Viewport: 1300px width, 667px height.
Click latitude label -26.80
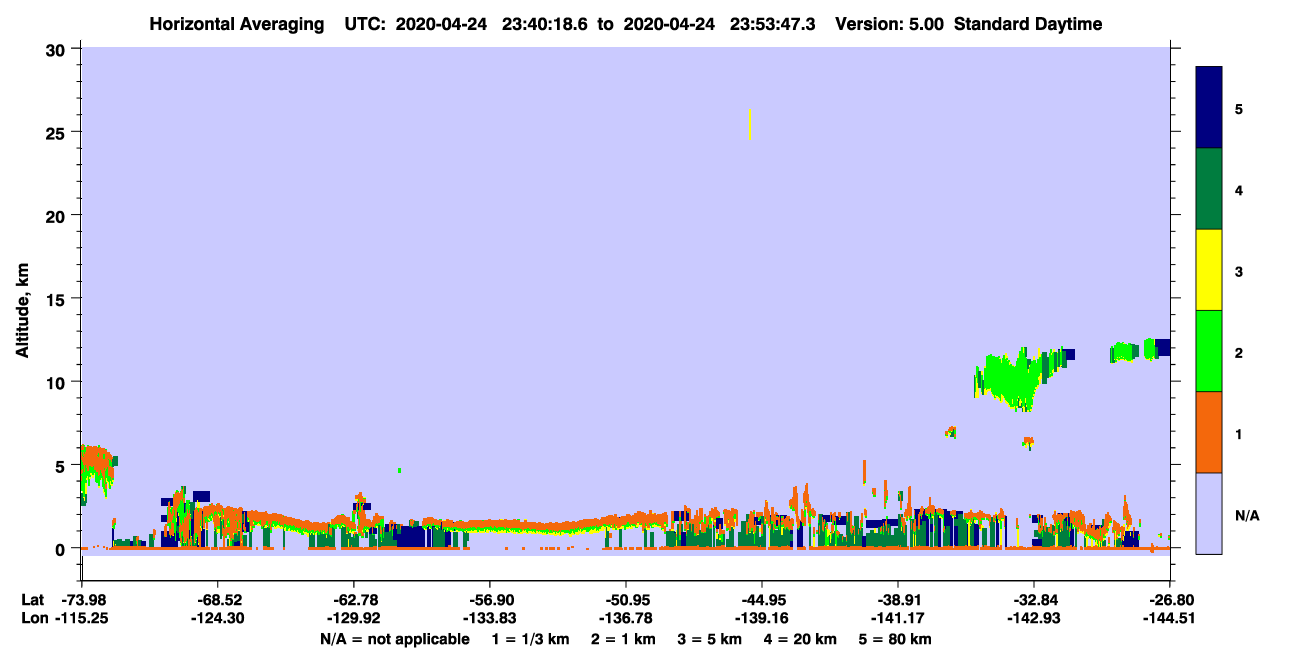pos(1170,600)
